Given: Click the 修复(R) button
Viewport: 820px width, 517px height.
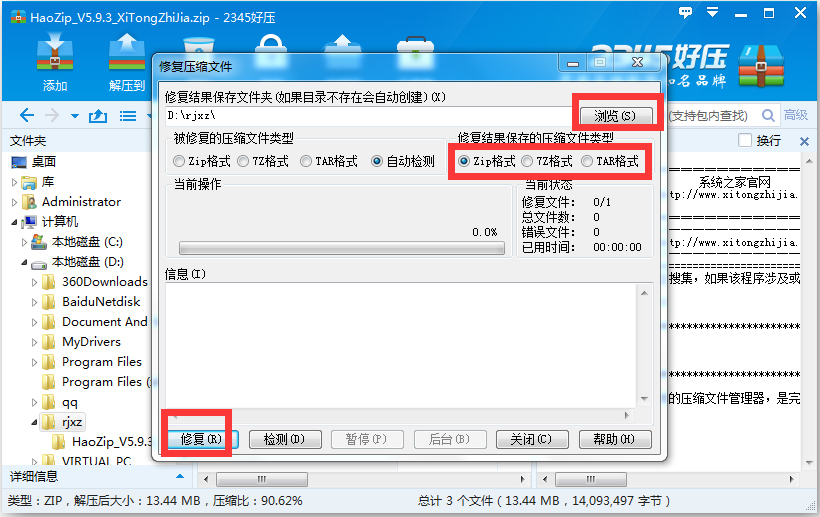Looking at the screenshot, I should 201,439.
